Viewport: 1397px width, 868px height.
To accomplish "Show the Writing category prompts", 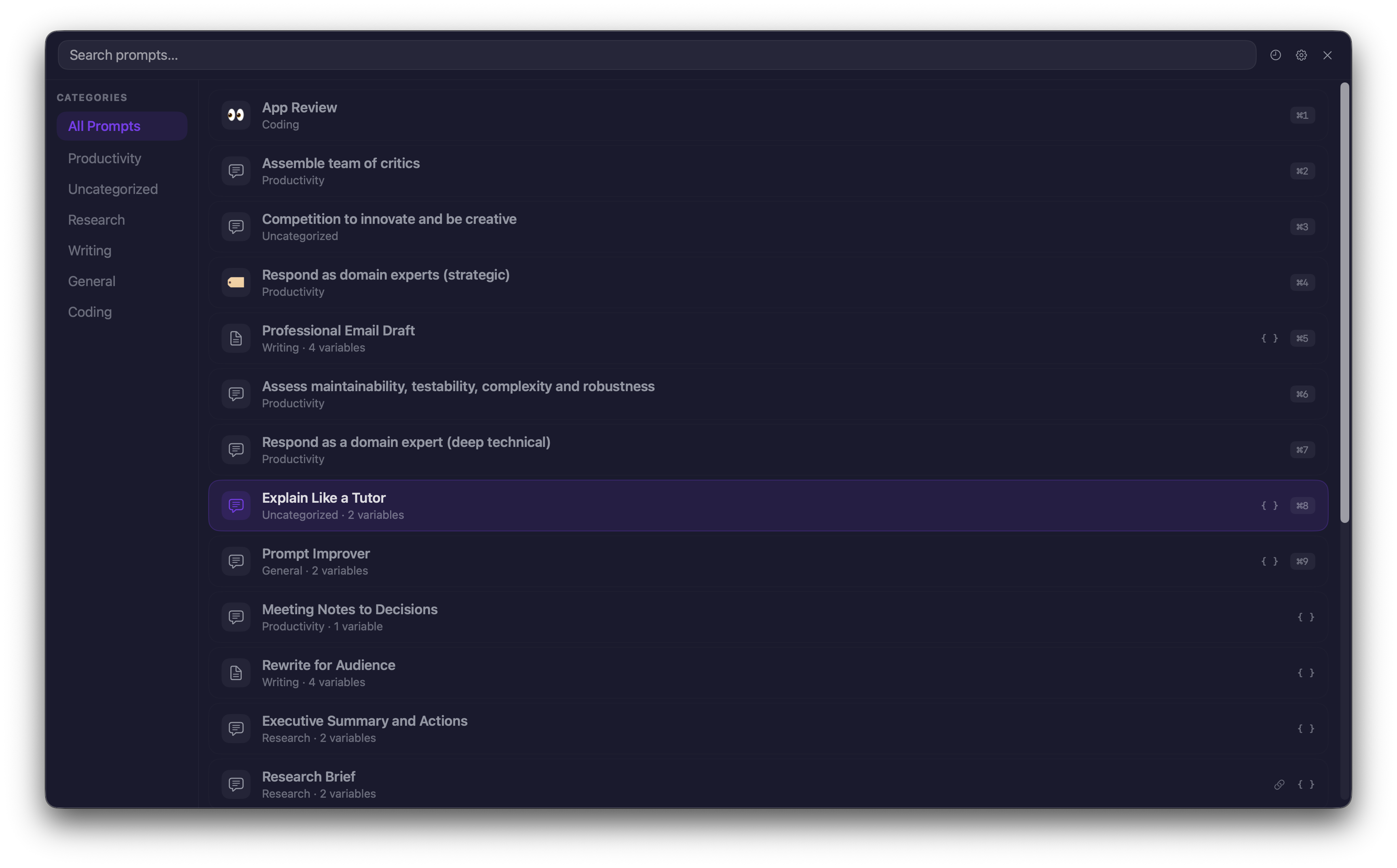I will click(90, 250).
